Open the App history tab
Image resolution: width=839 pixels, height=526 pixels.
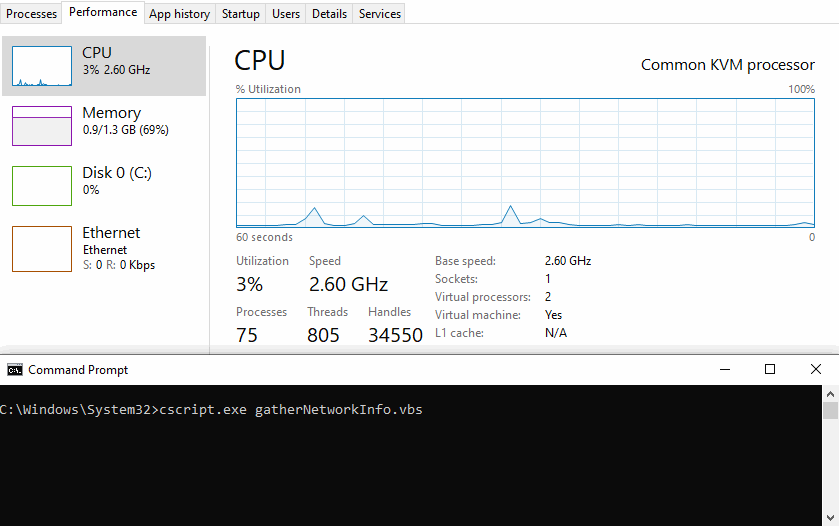click(179, 14)
